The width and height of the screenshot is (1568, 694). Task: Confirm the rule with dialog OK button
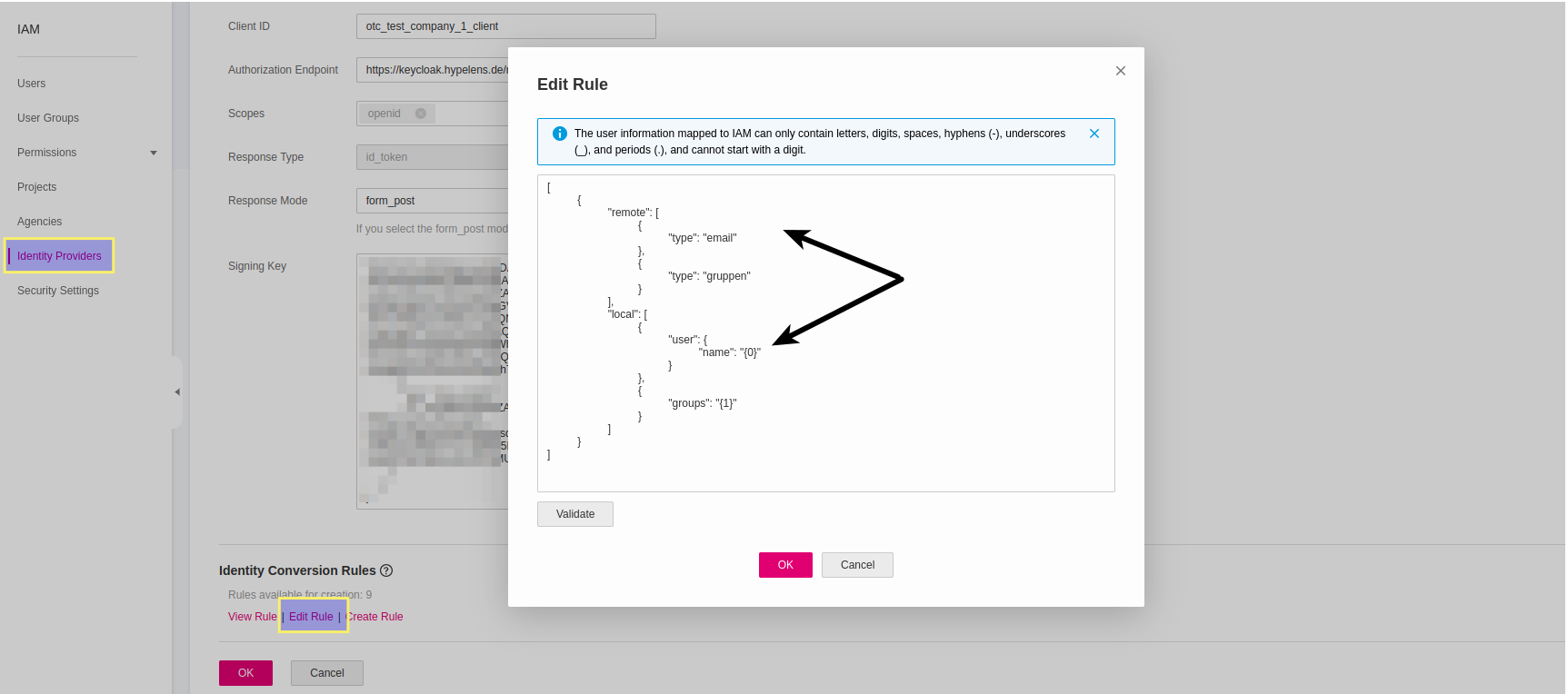click(x=785, y=565)
